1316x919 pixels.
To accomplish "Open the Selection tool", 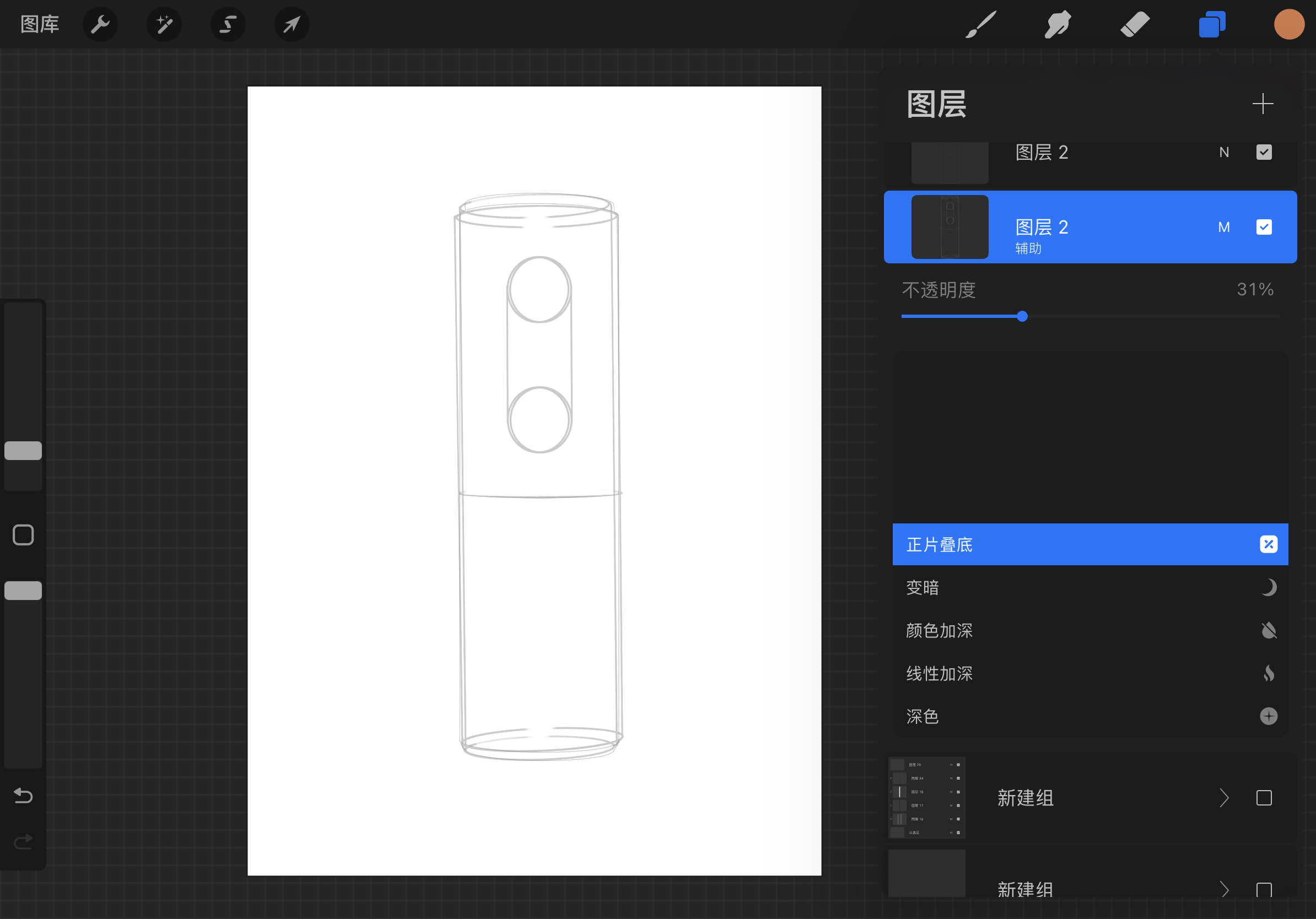I will tap(228, 24).
